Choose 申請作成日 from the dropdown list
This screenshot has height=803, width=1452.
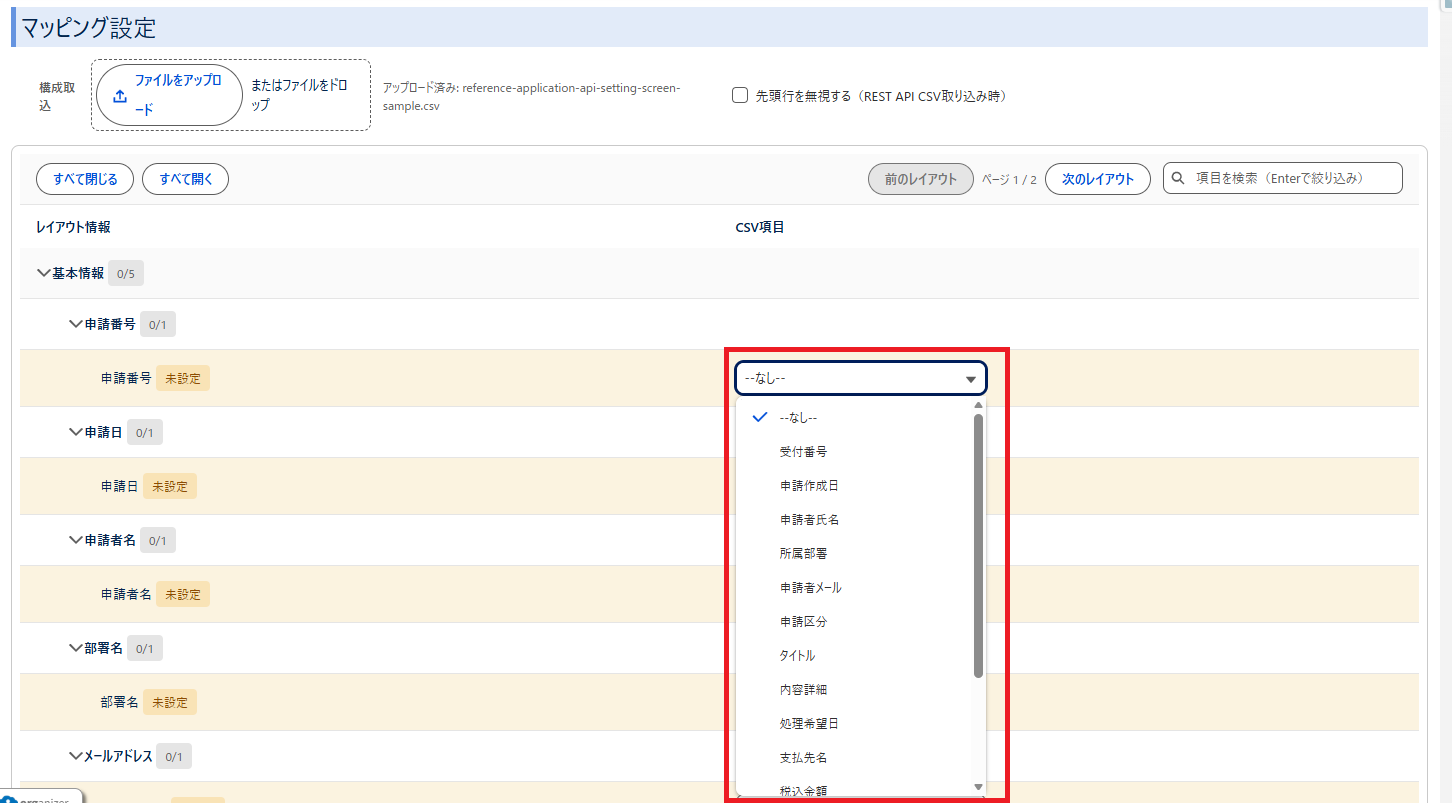click(855, 486)
